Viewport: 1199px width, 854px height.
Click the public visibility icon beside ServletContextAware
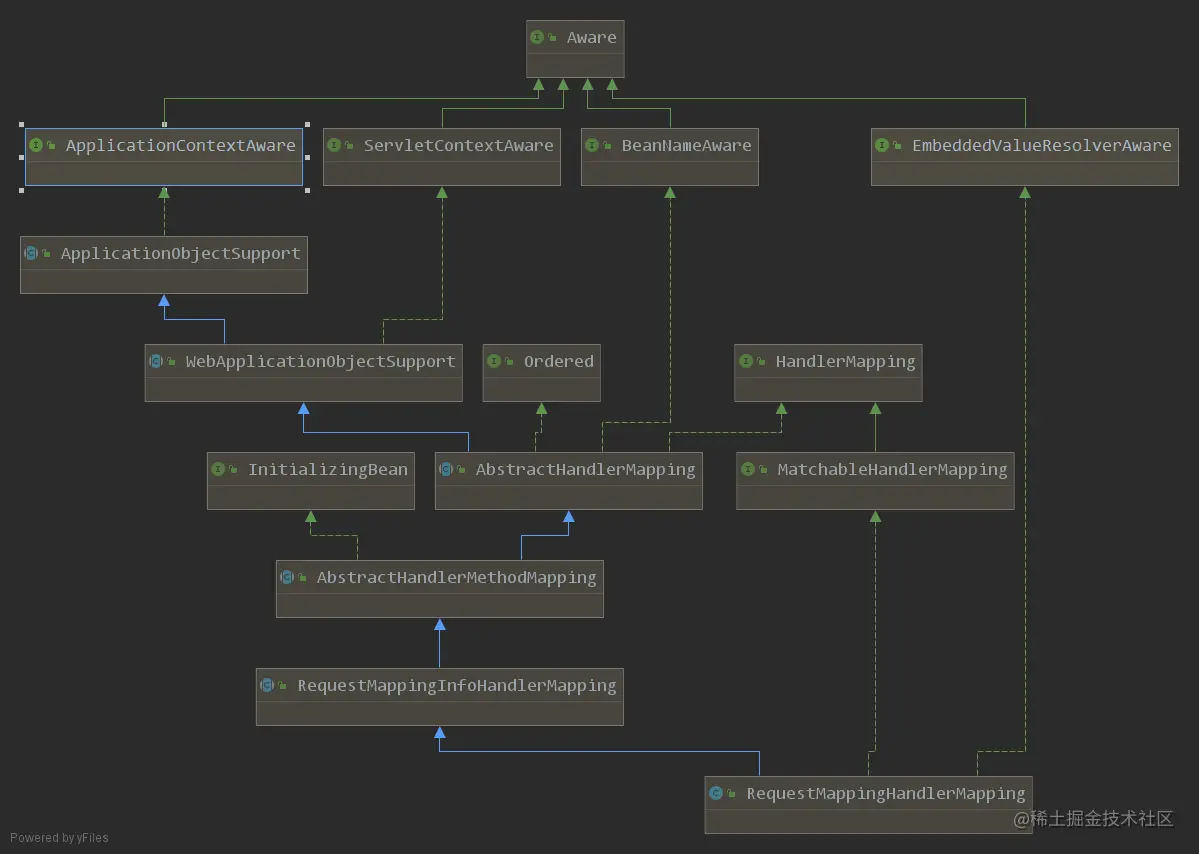click(349, 144)
